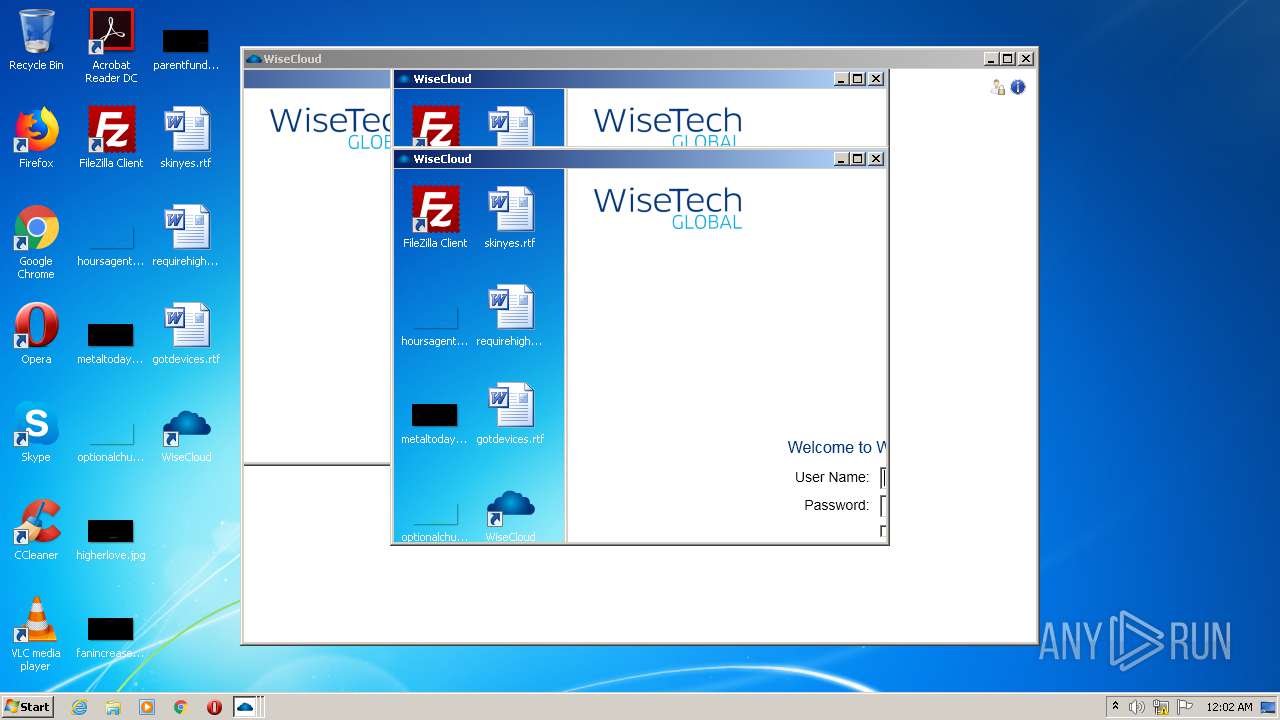This screenshot has width=1280, height=720.
Task: Open the Action Center flag icon
Action: 1184,707
